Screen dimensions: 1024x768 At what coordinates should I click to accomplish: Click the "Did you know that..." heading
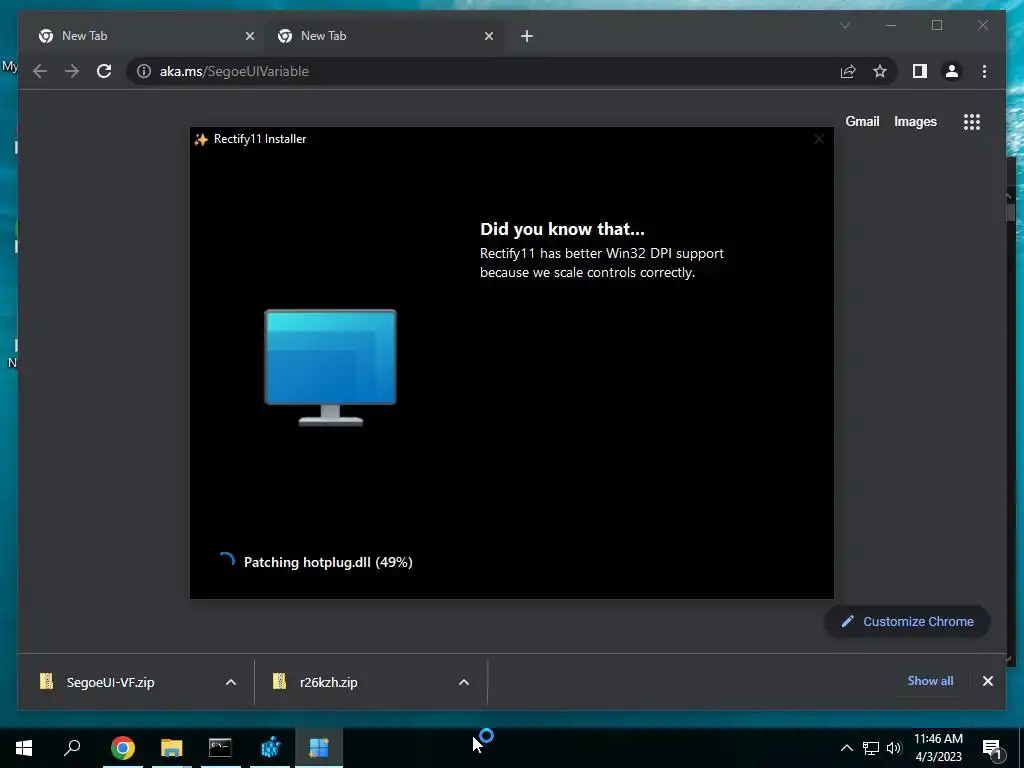pos(562,229)
